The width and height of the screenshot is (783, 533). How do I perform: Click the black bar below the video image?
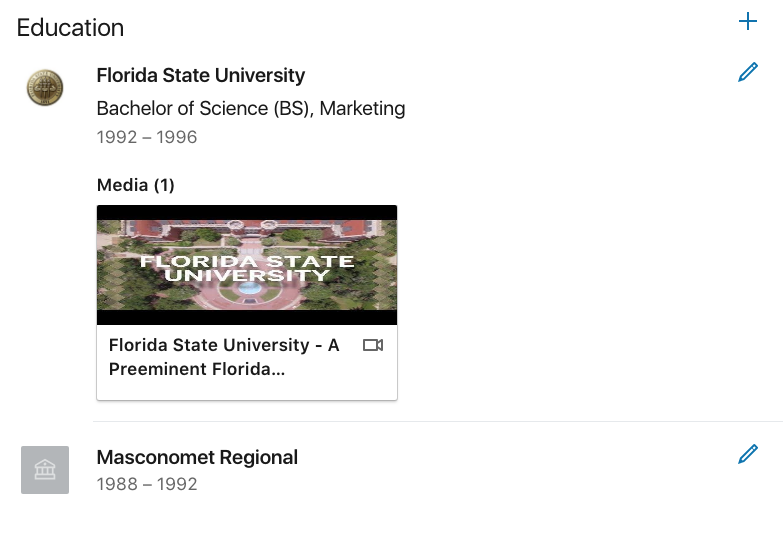tap(247, 318)
